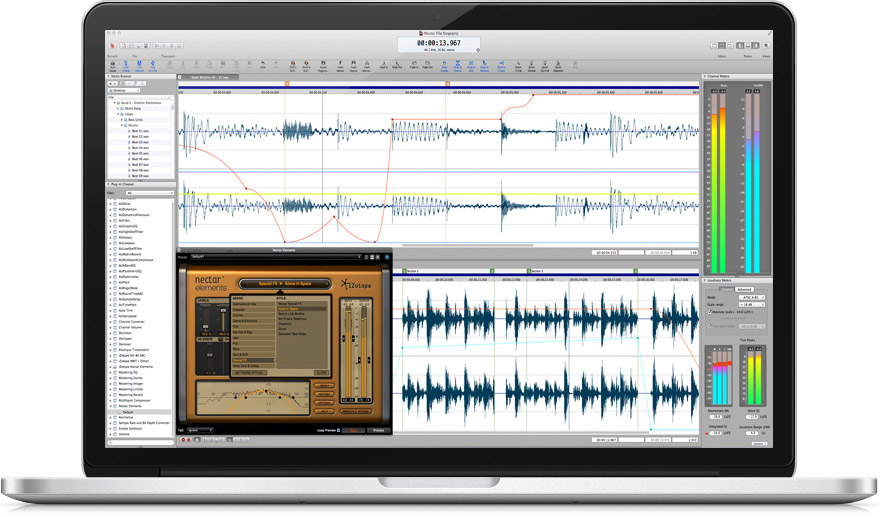The height and width of the screenshot is (517, 880).
Task: Click the Auto Ripple toolbar icon
Action: (113, 66)
